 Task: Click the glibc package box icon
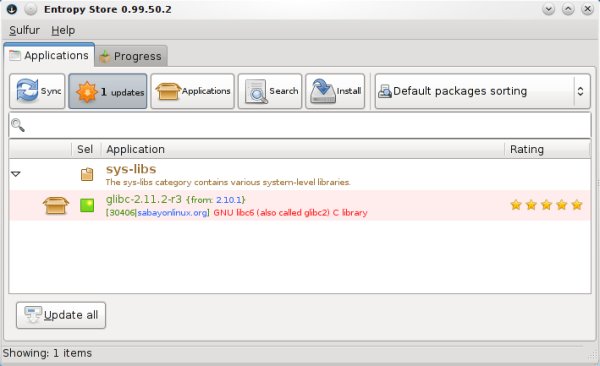click(56, 206)
